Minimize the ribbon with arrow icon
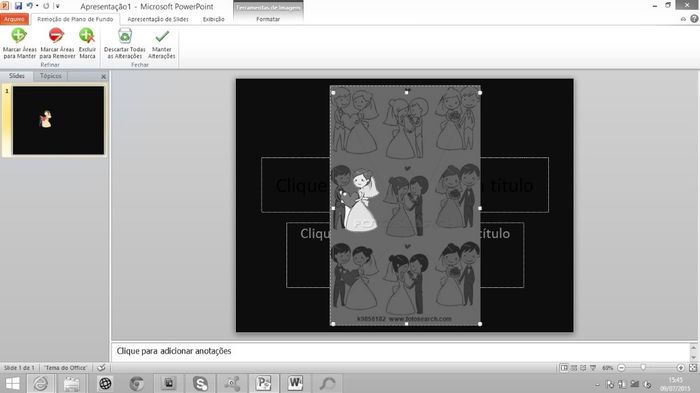Viewport: 700px width, 393px height. point(683,19)
